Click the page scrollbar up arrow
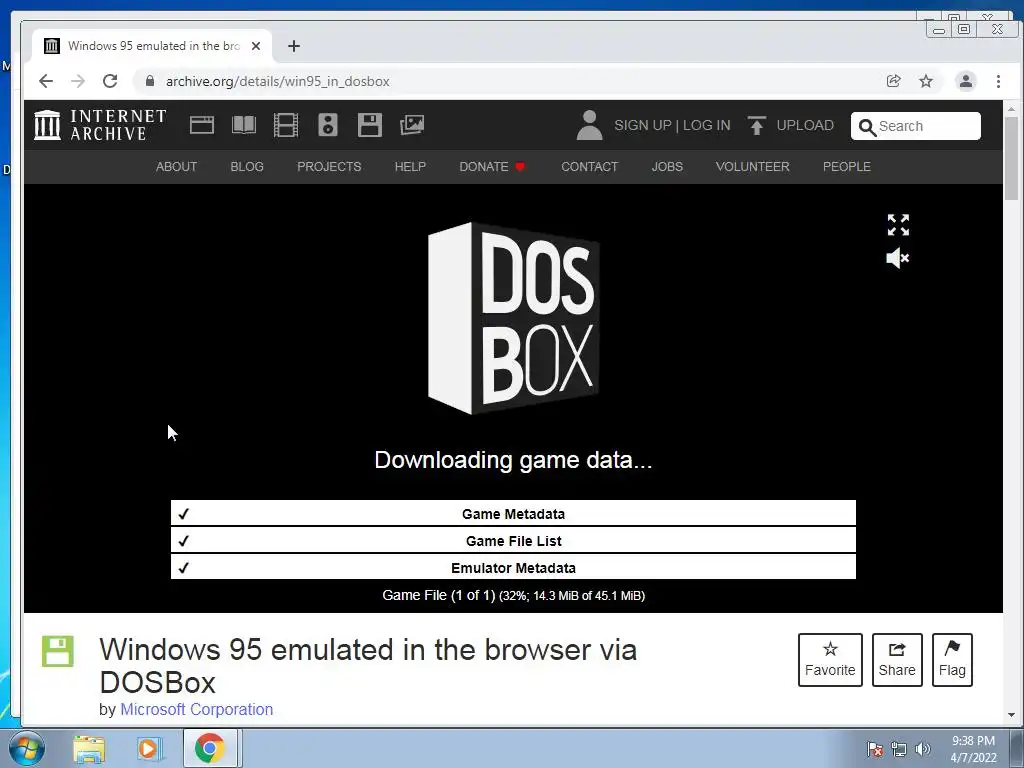1024x768 pixels. (1011, 108)
